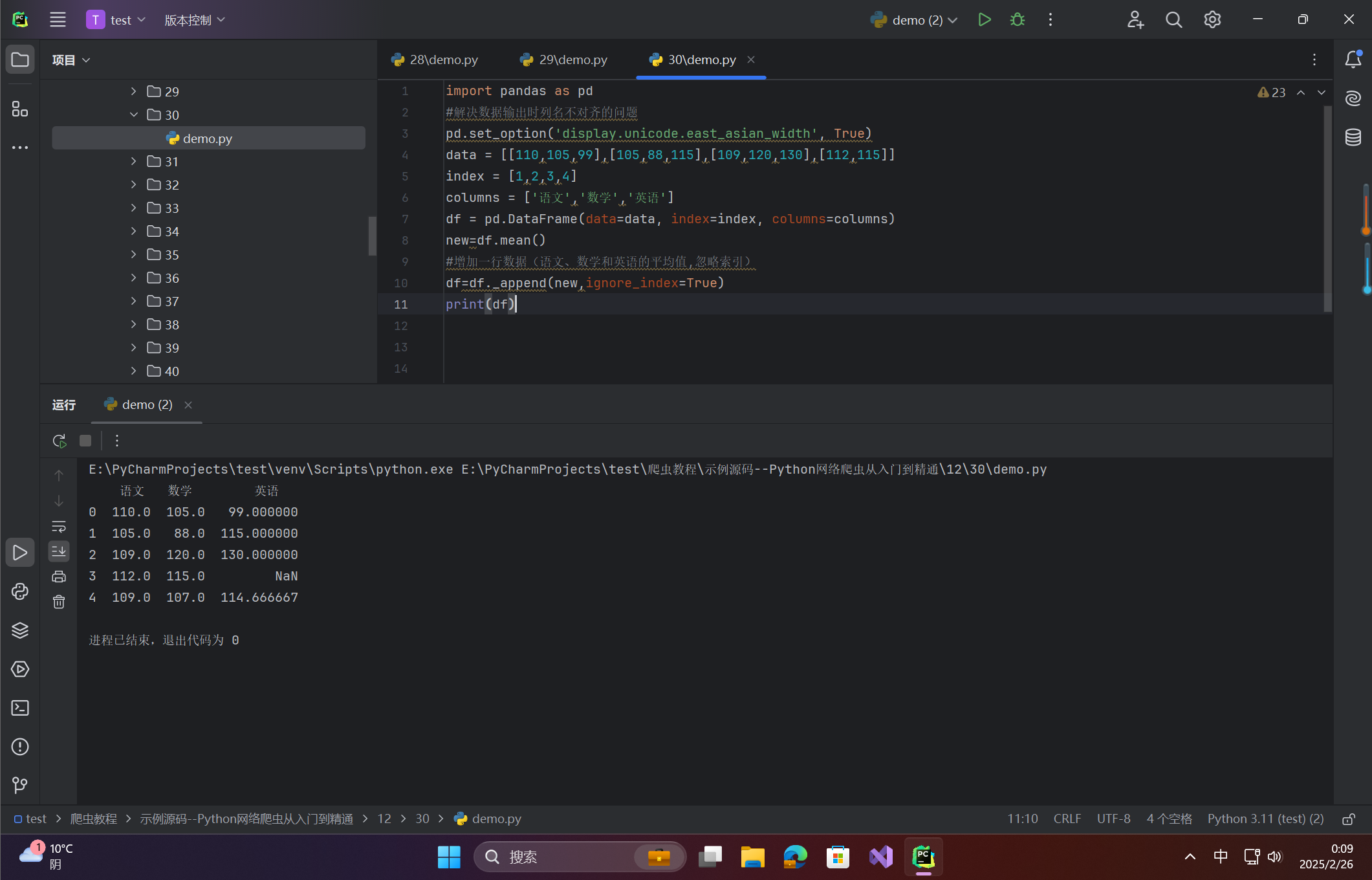
Task: Open the 版本控制 menu
Action: point(195,20)
